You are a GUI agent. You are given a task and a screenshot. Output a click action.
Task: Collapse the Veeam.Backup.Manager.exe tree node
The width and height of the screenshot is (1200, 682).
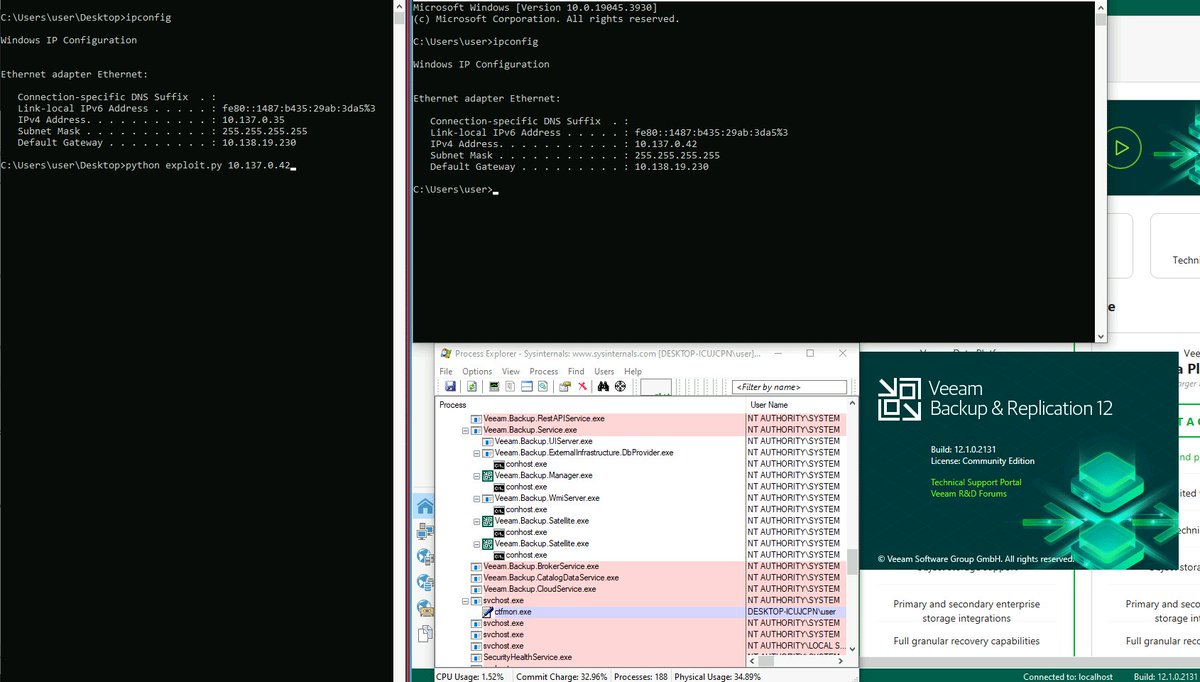pyautogui.click(x=476, y=475)
